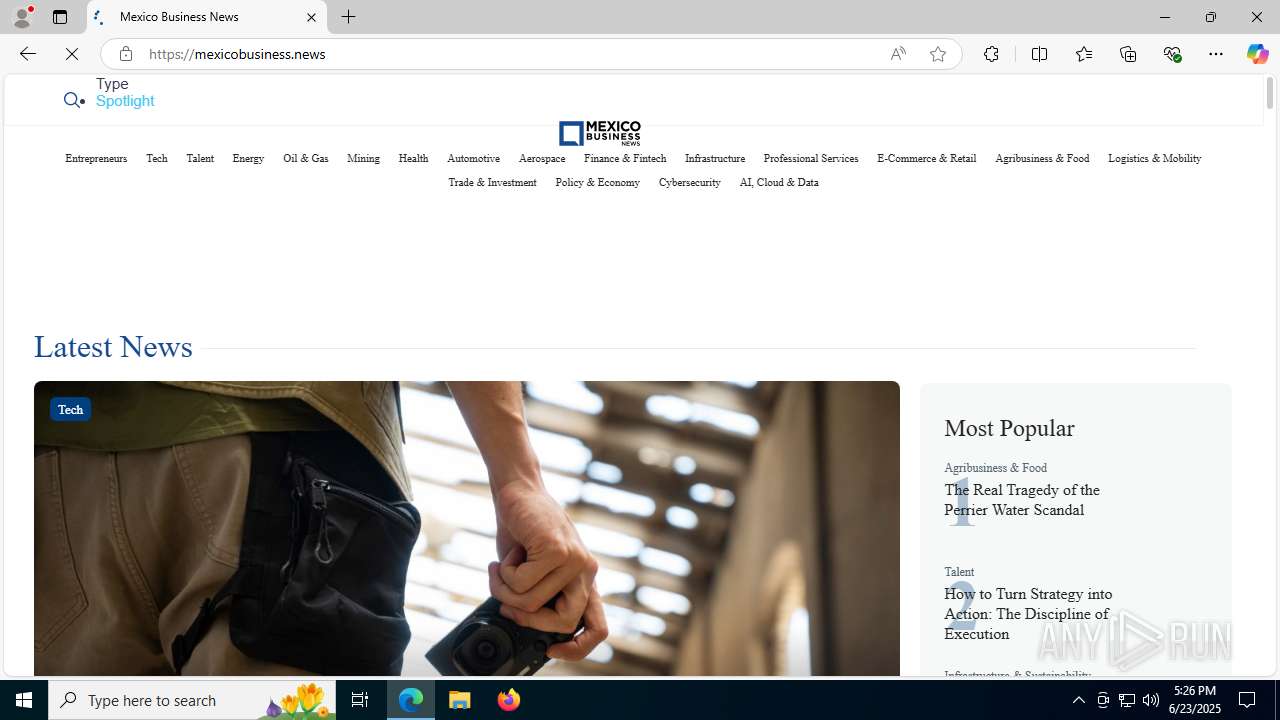Open Task View on the taskbar
Viewport: 1280px width, 720px height.
pos(360,700)
